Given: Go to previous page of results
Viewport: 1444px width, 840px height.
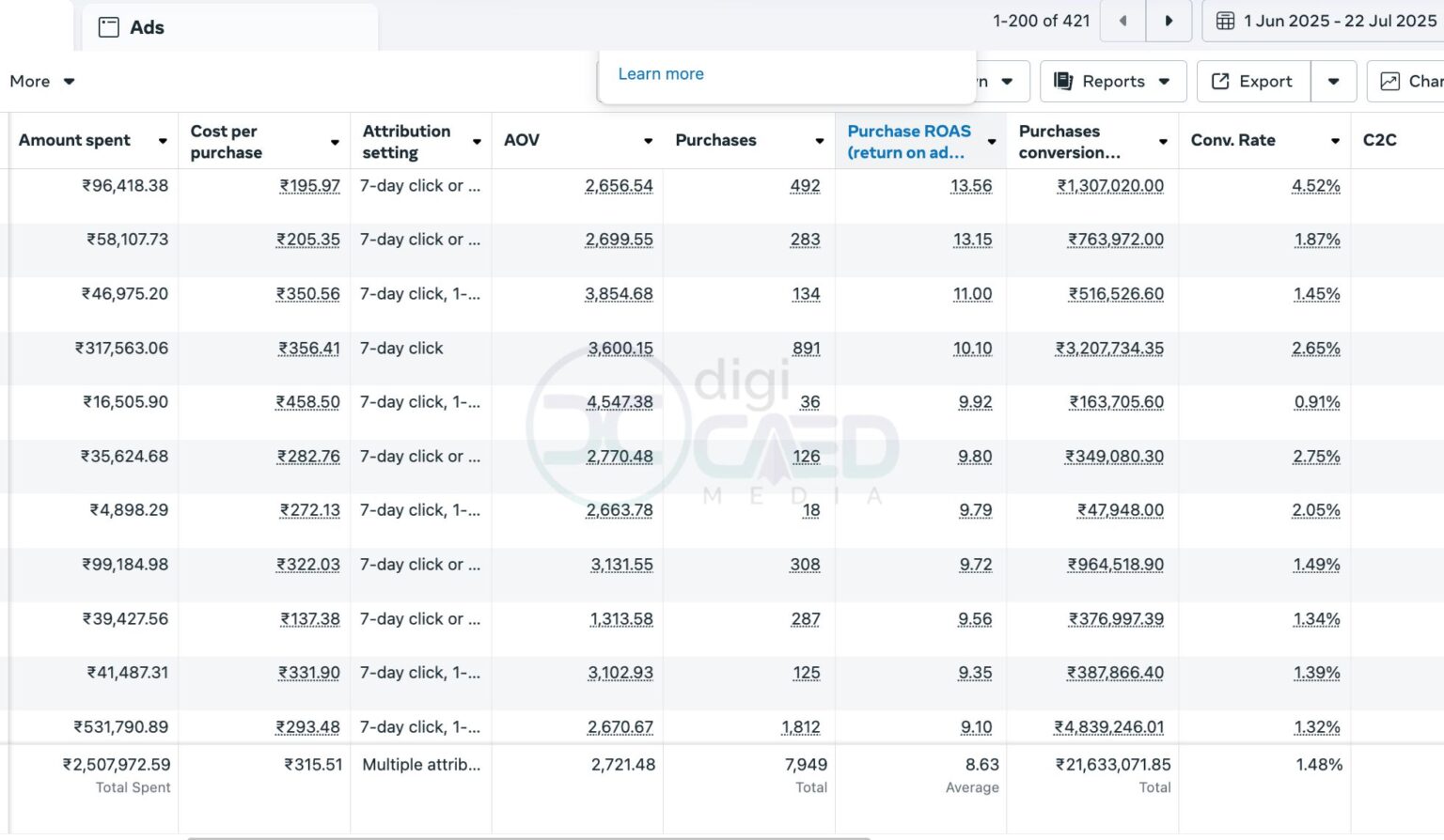Looking at the screenshot, I should click(1122, 21).
